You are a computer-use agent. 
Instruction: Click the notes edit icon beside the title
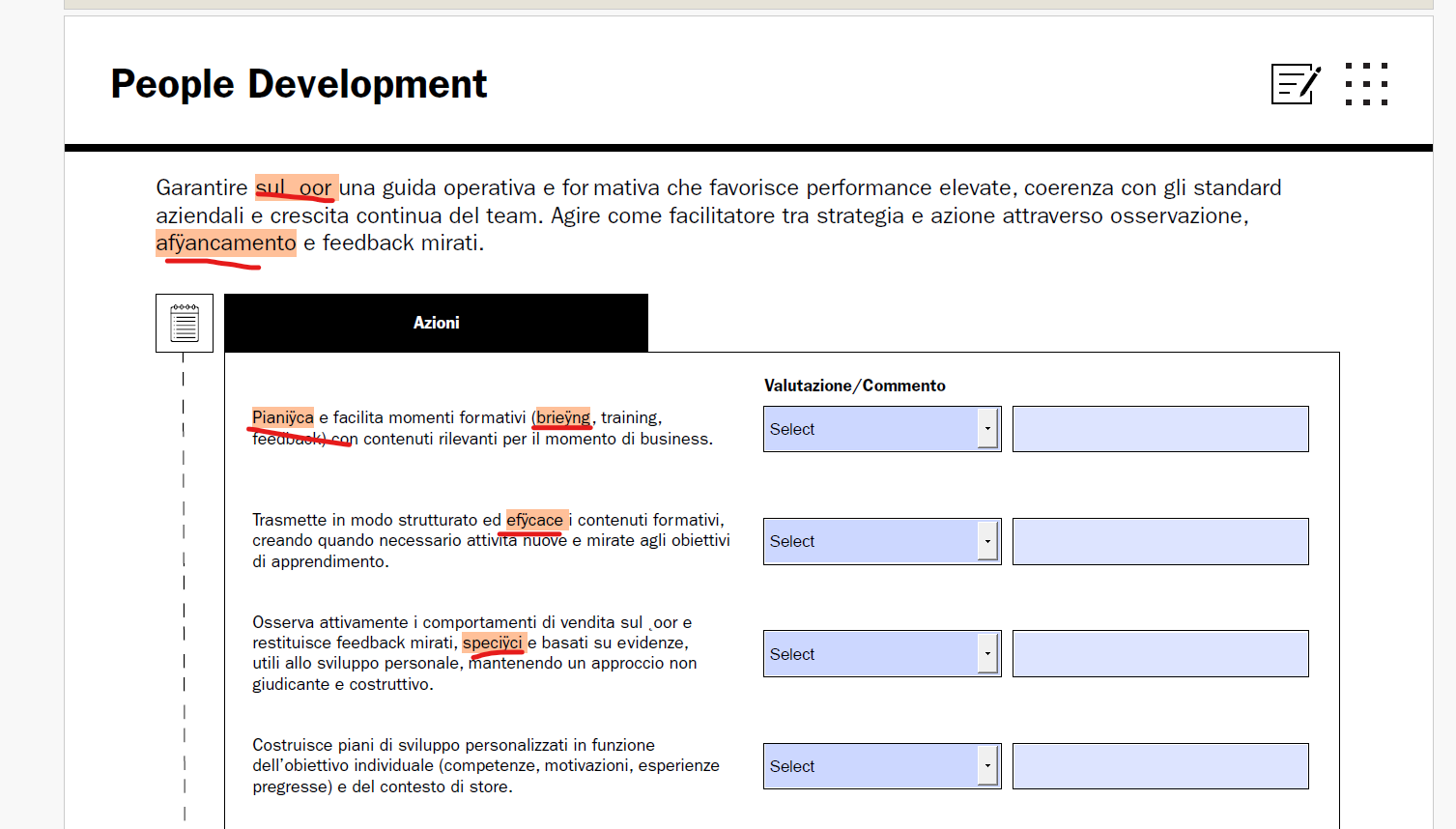1296,84
